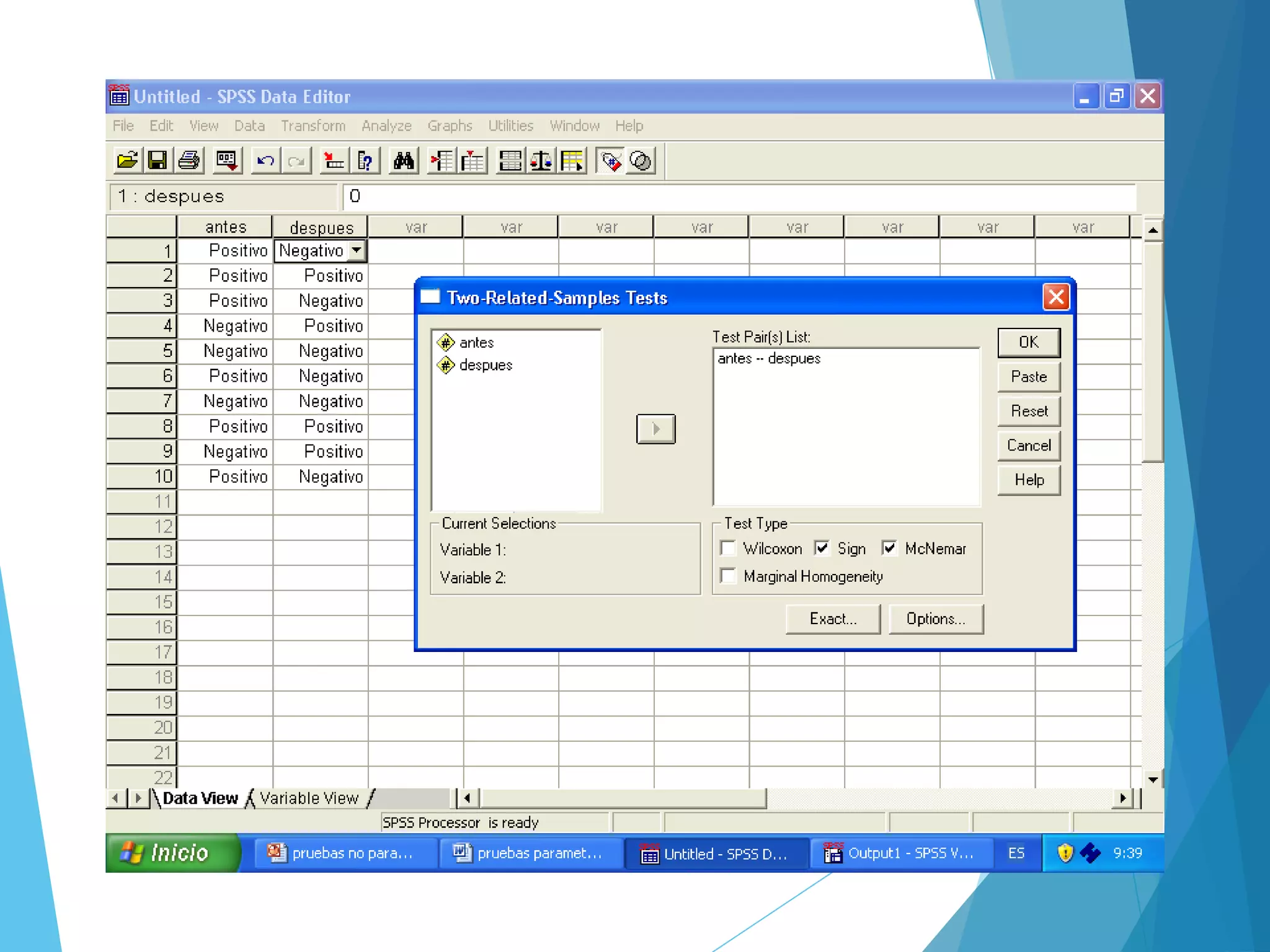Click the Find binoculars icon
The width and height of the screenshot is (1270, 952).
(x=404, y=161)
